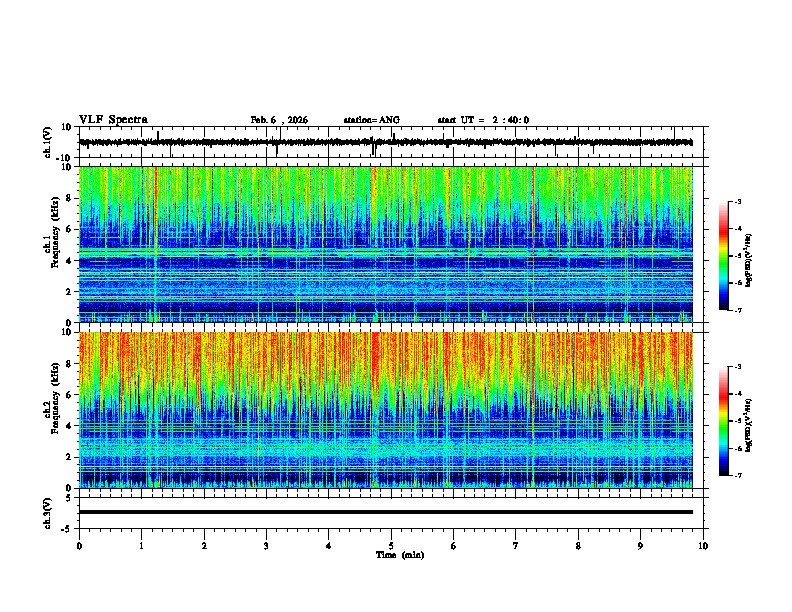The height and width of the screenshot is (612, 792).
Task: Click time axis tick label "5"
Action: [391, 546]
